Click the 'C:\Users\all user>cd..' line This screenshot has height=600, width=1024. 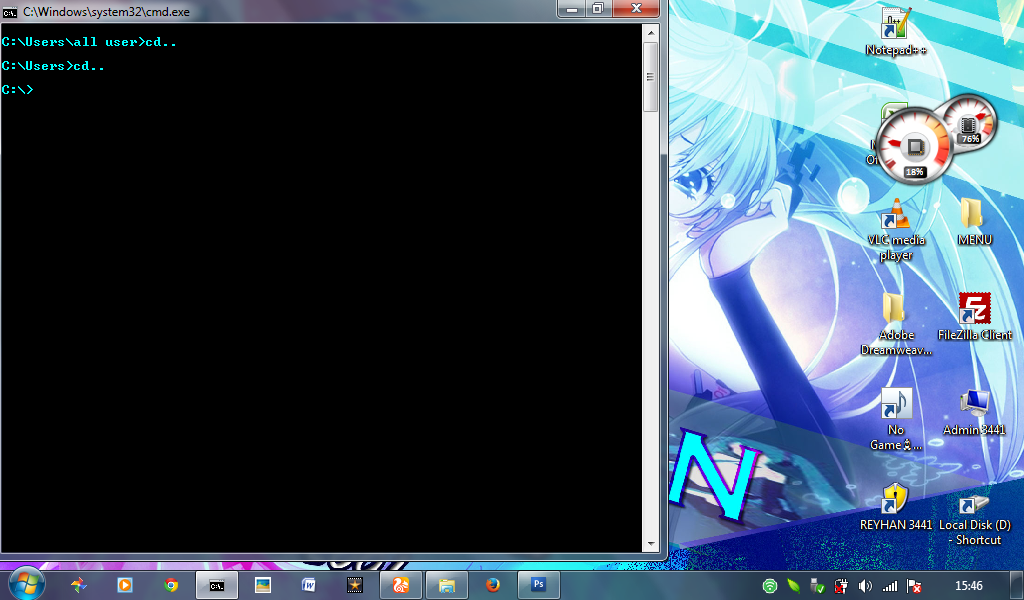pos(89,42)
